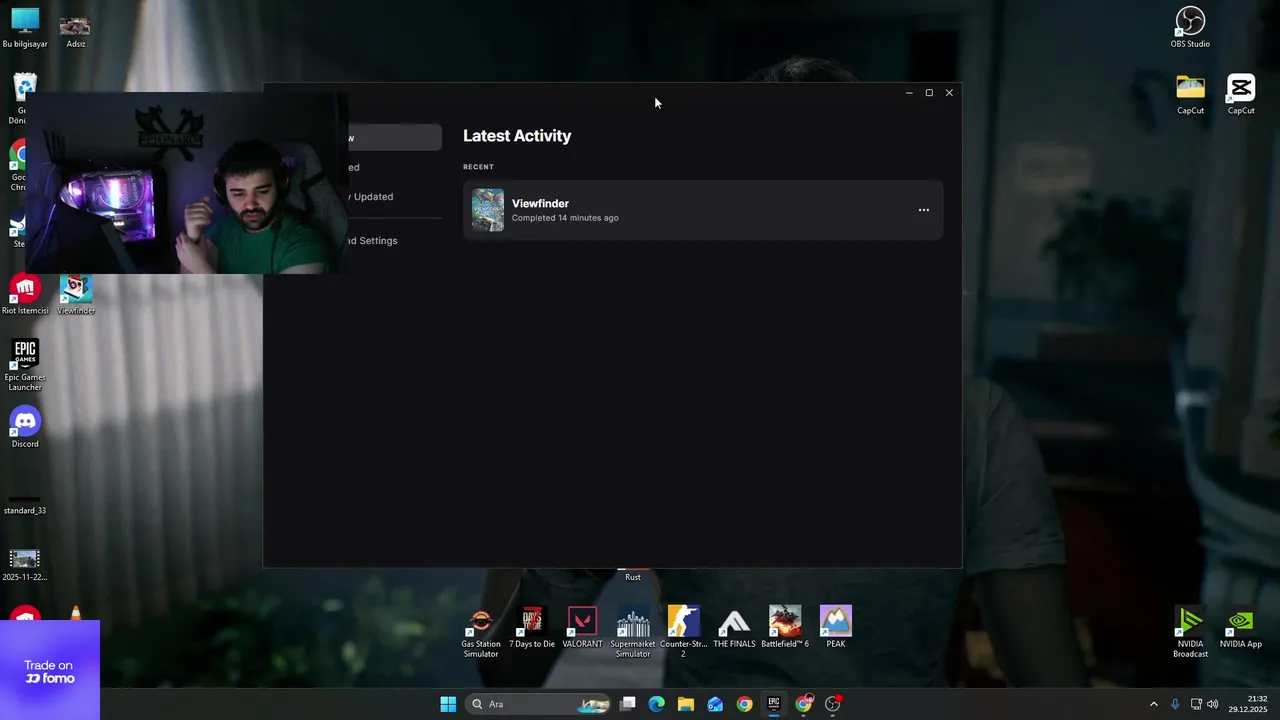1280x720 pixels.
Task: Select the CapCut app shortcut on desktop
Action: pyautogui.click(x=1241, y=95)
